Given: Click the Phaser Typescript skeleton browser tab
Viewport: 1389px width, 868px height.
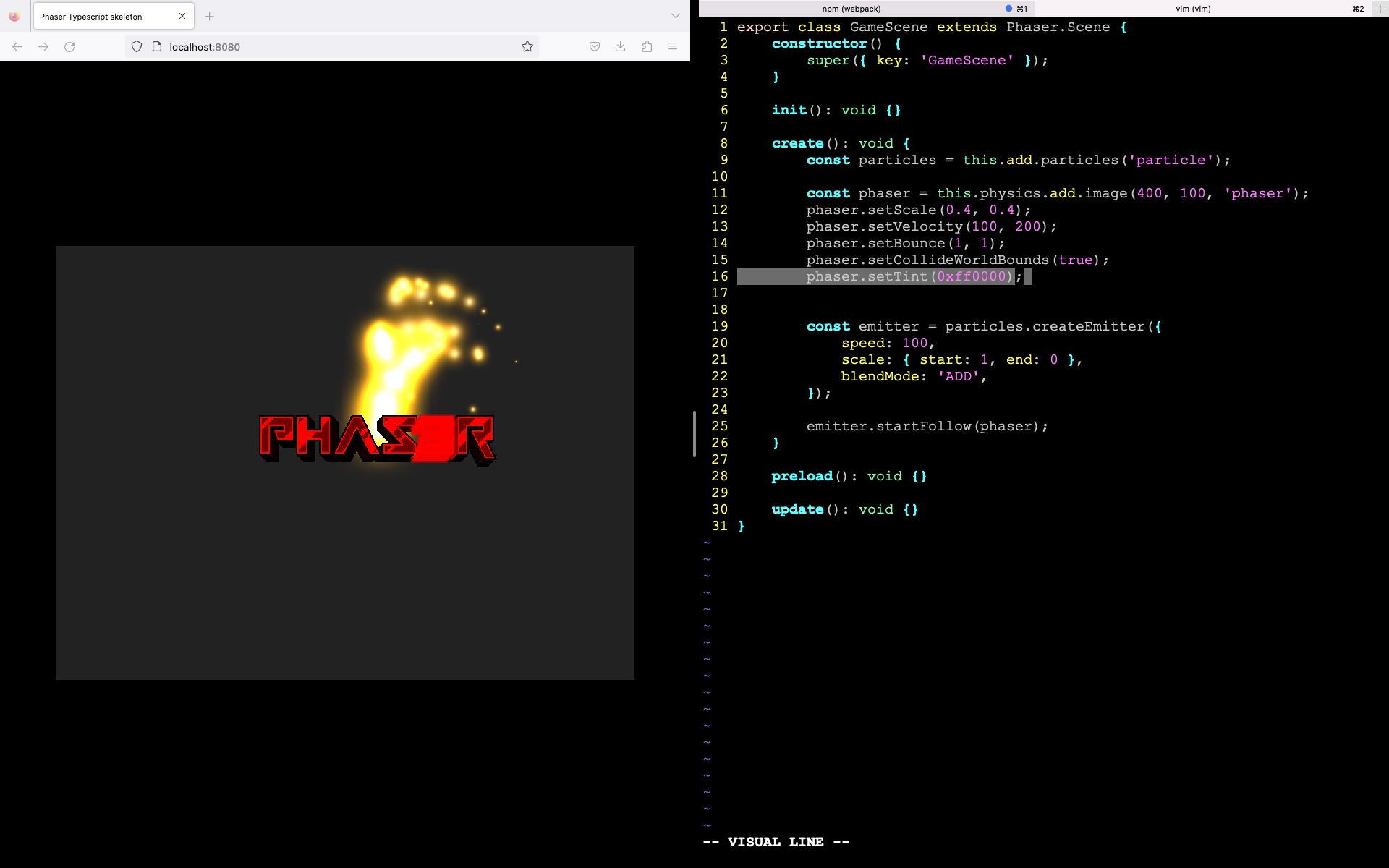Looking at the screenshot, I should [x=101, y=16].
